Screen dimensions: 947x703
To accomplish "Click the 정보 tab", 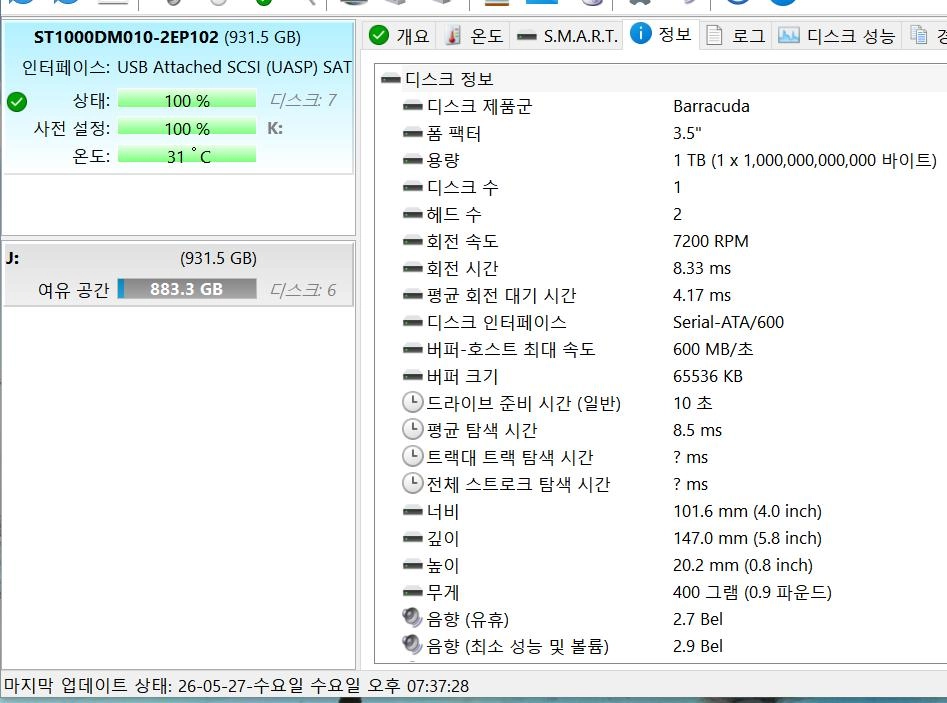I will pos(661,34).
